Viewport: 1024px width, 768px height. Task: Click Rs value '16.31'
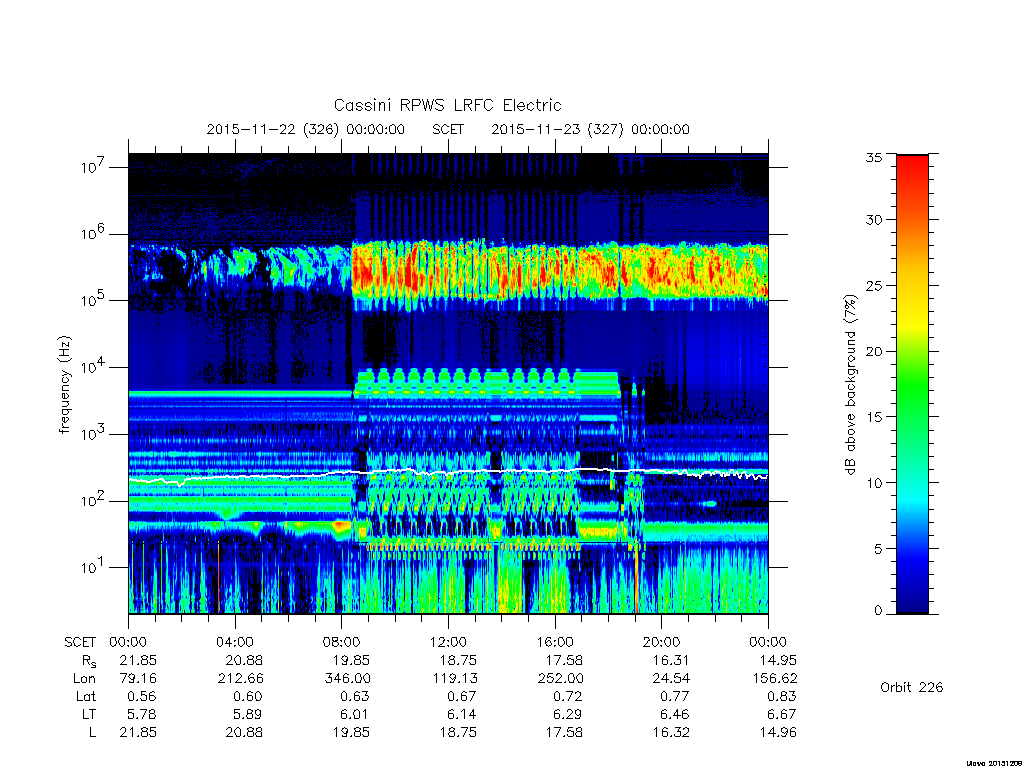pyautogui.click(x=671, y=660)
